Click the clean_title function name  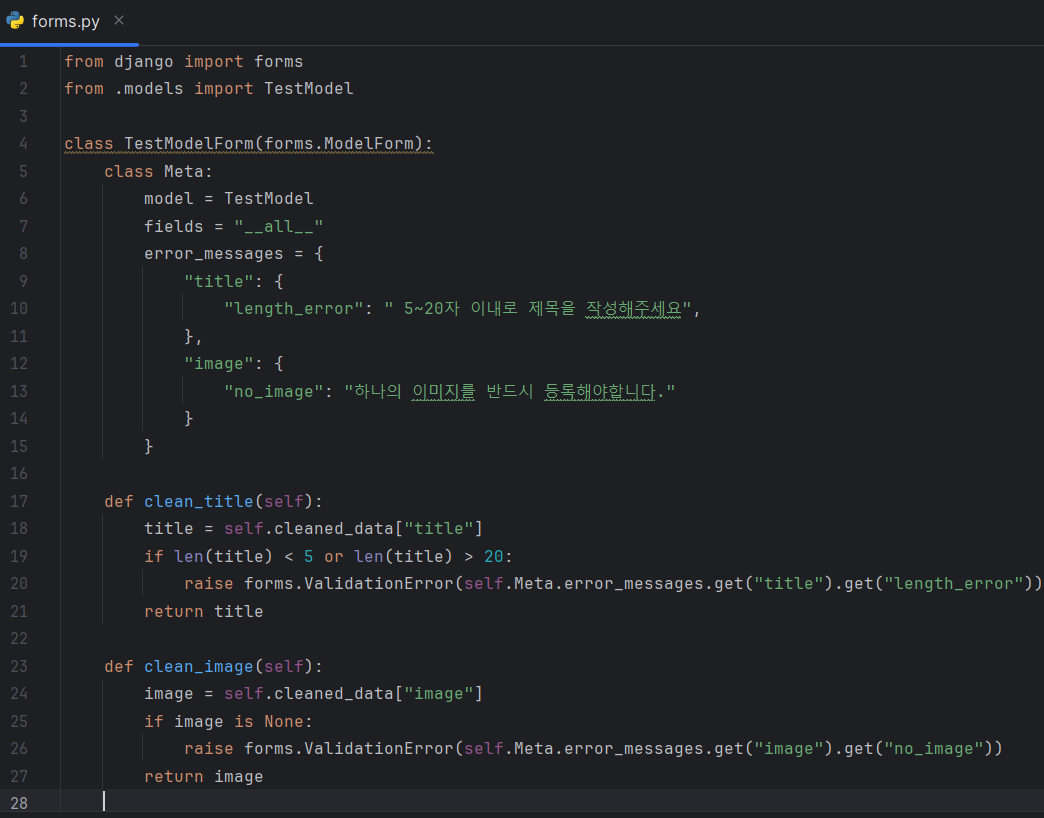click(199, 501)
